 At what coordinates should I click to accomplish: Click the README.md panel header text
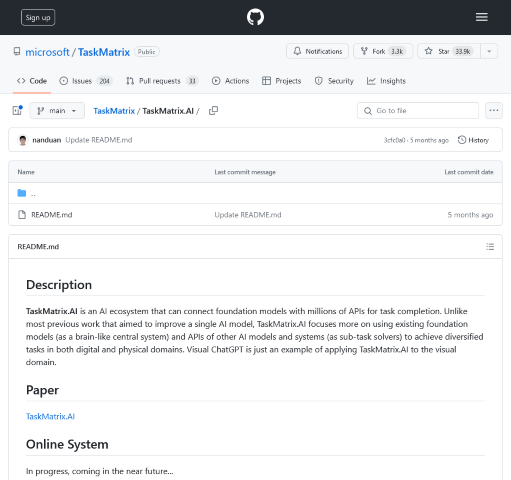pos(38,247)
